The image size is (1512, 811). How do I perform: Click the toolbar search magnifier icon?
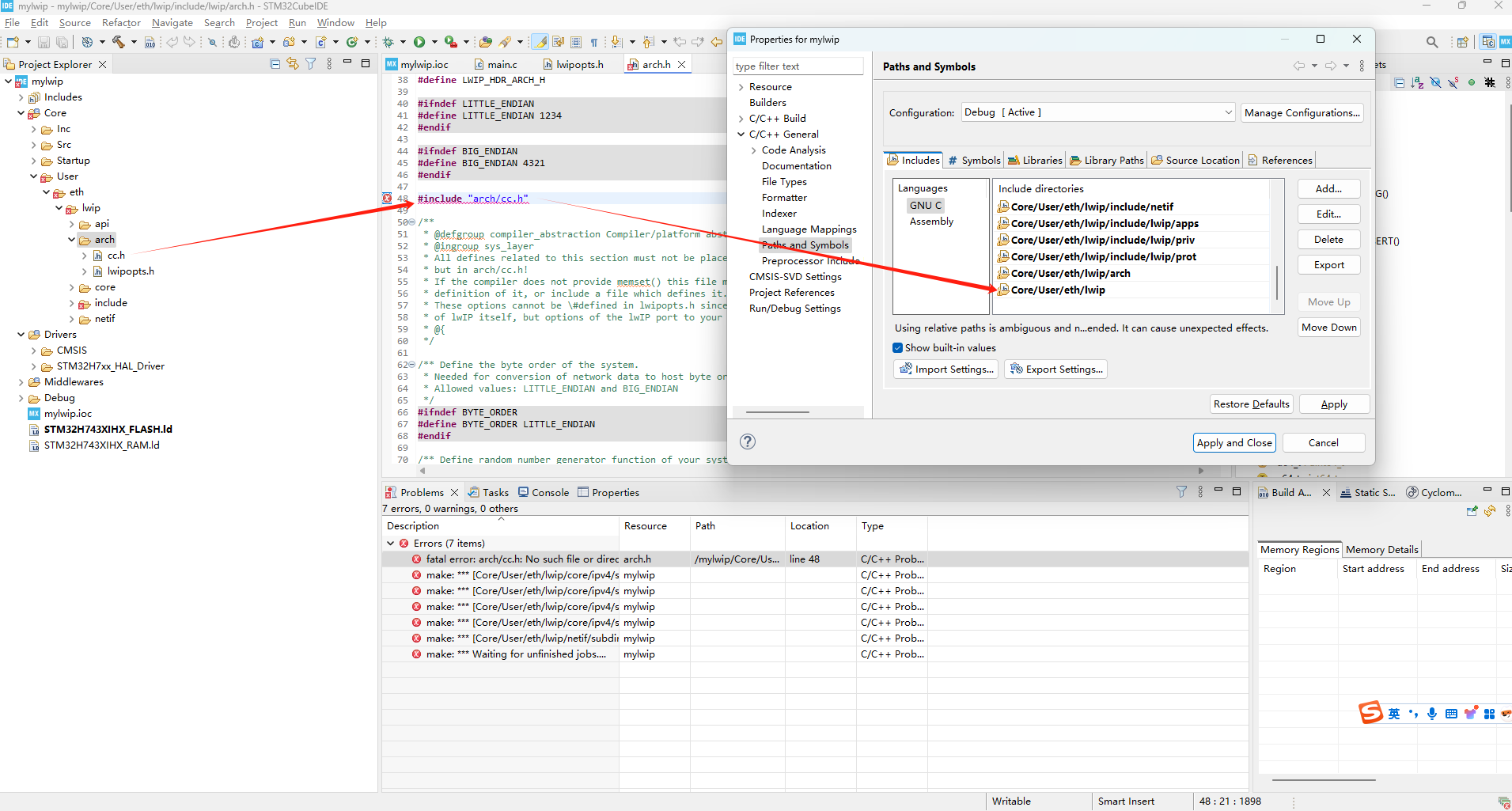[x=1431, y=42]
